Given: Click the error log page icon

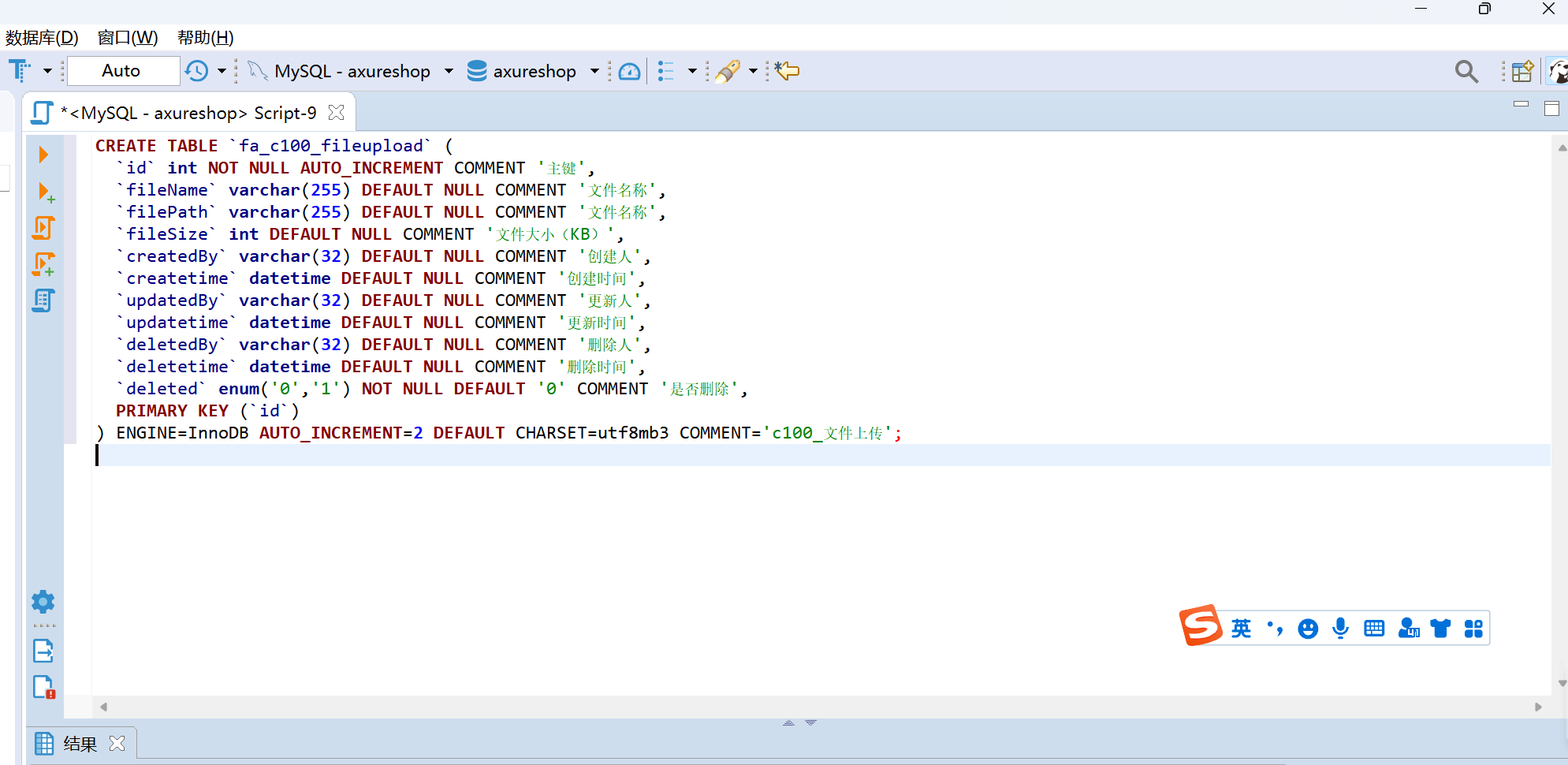Looking at the screenshot, I should pyautogui.click(x=44, y=687).
